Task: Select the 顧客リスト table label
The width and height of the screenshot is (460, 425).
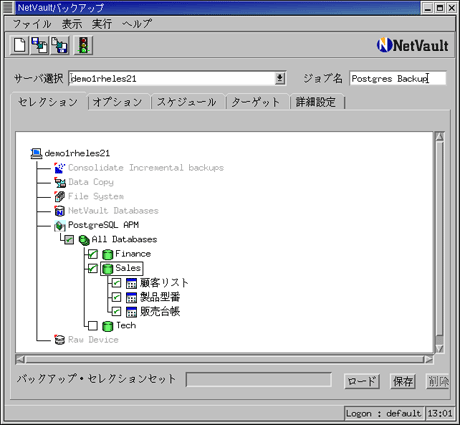Action: click(x=164, y=283)
